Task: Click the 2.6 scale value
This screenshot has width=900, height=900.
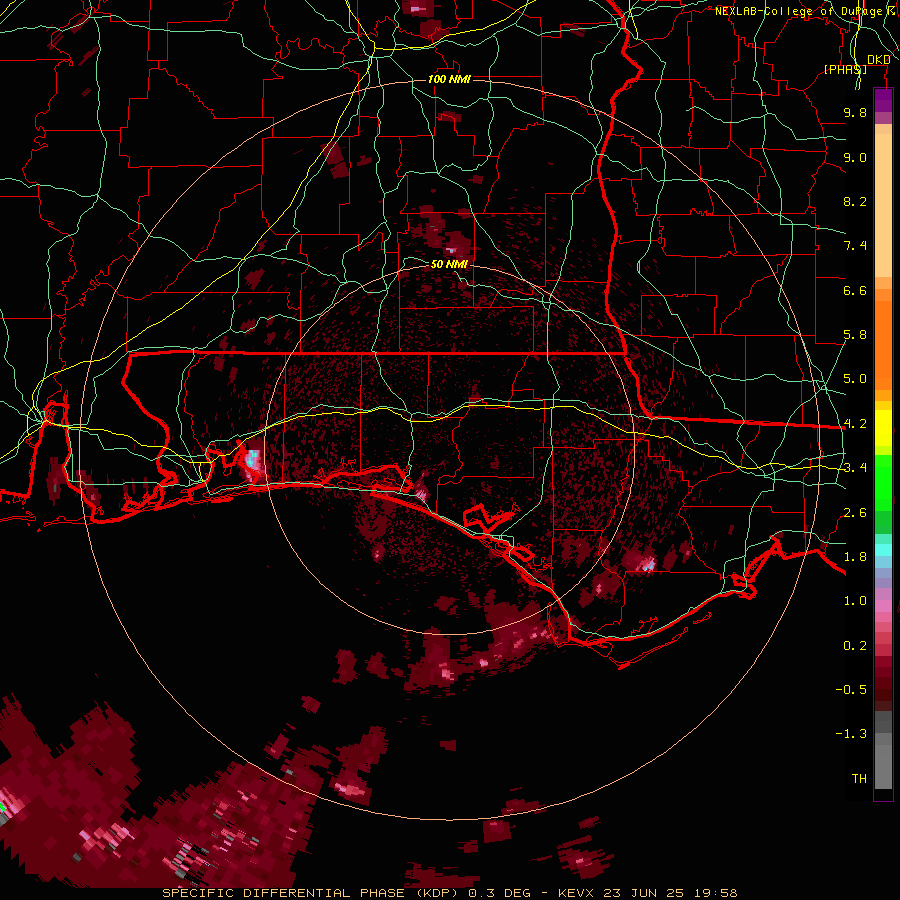Action: (855, 513)
